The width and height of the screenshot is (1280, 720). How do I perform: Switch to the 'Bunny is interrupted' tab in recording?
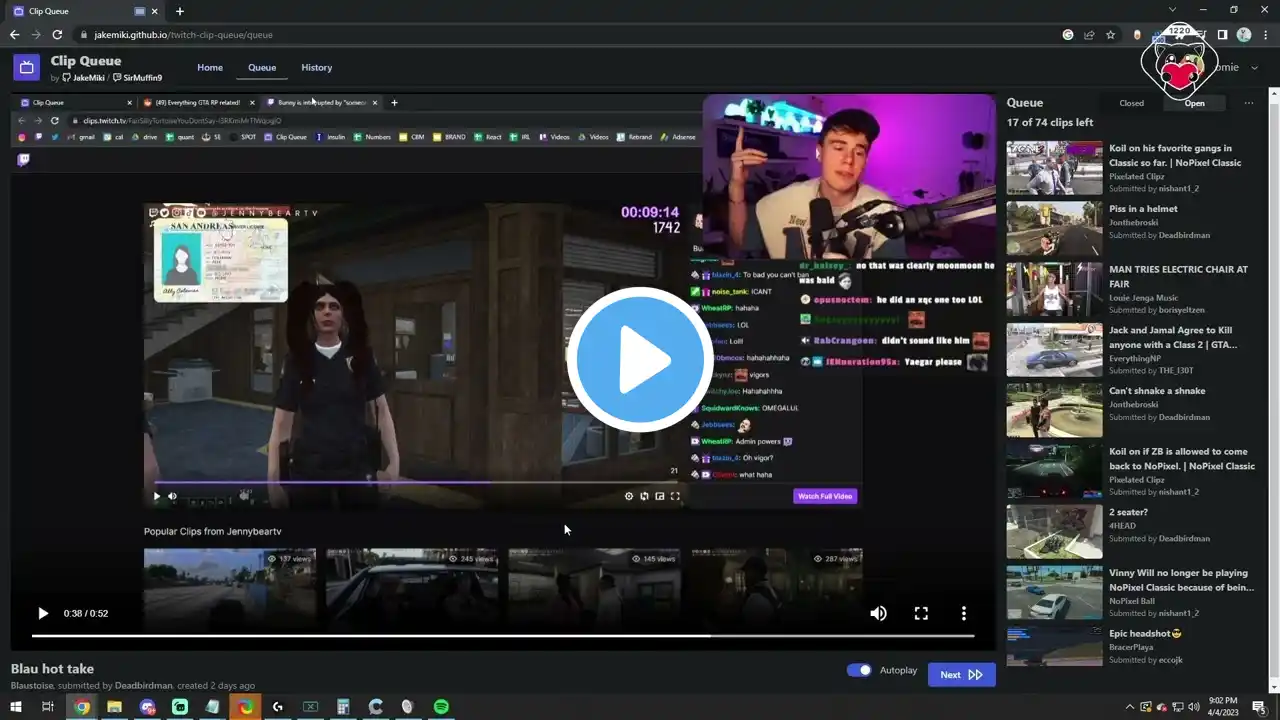point(322,102)
